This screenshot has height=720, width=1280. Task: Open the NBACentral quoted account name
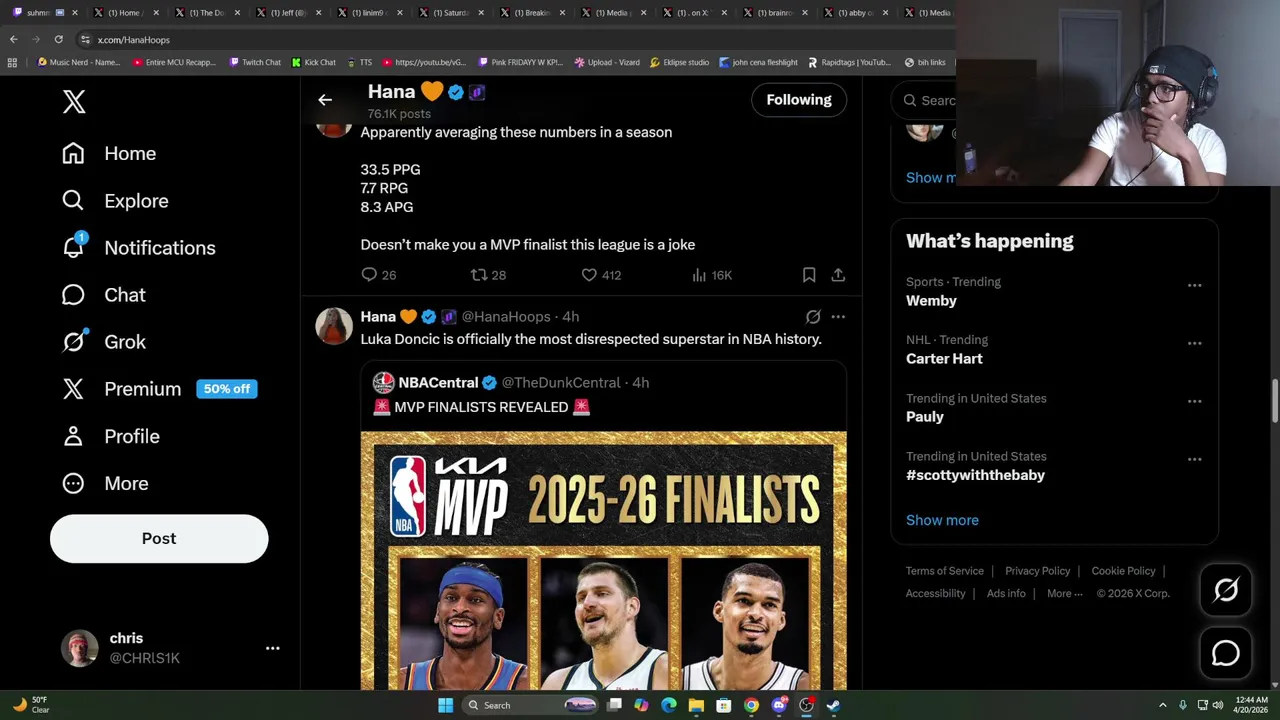pyautogui.click(x=438, y=382)
